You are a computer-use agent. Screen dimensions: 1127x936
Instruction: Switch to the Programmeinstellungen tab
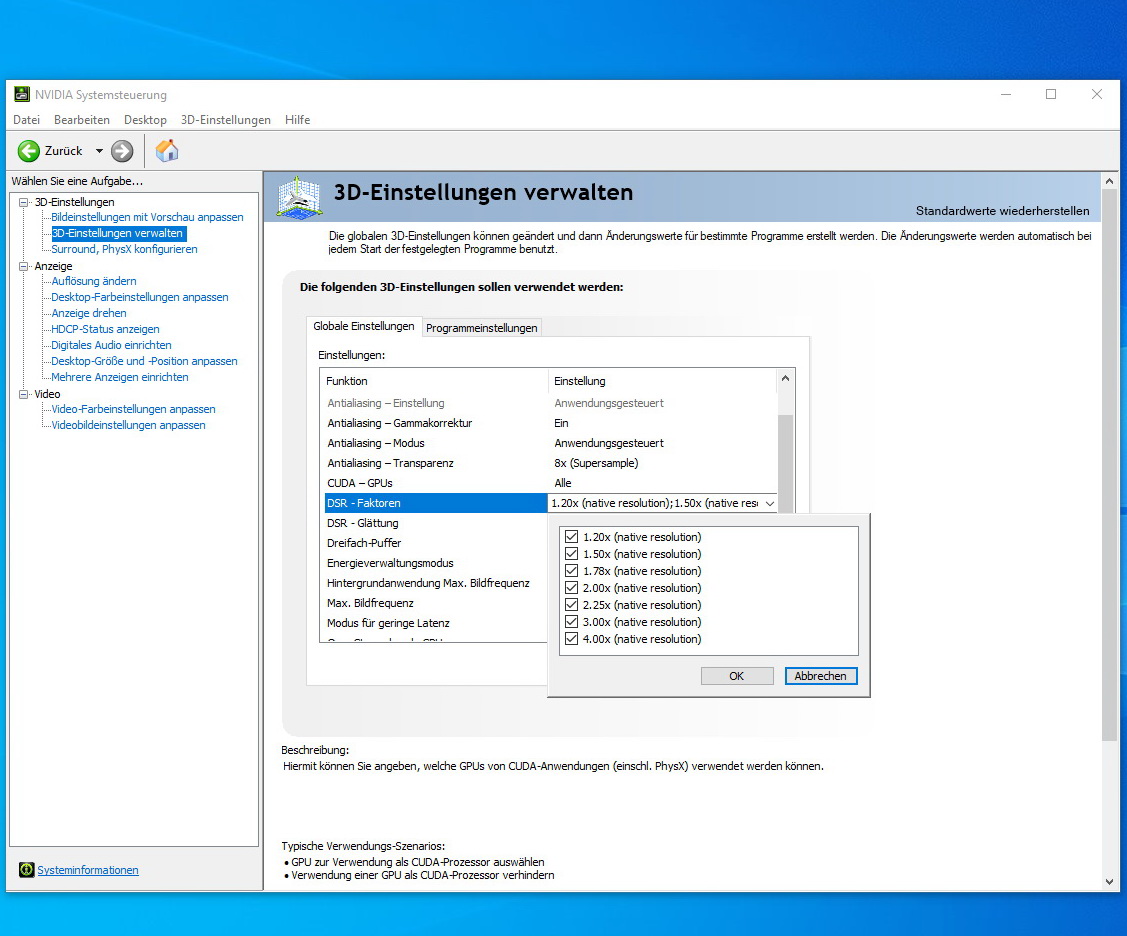pos(482,327)
